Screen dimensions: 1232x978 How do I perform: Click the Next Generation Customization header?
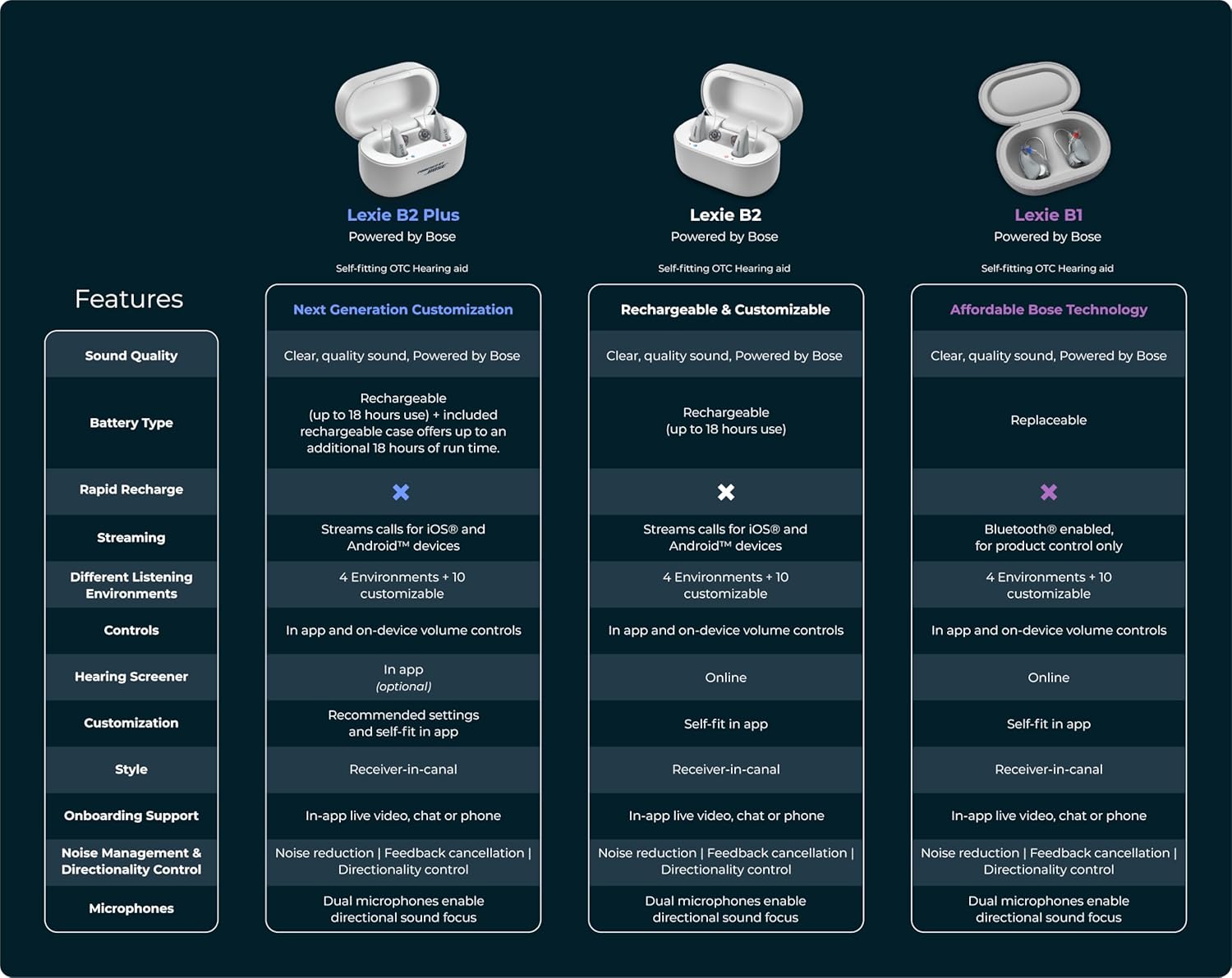click(402, 310)
